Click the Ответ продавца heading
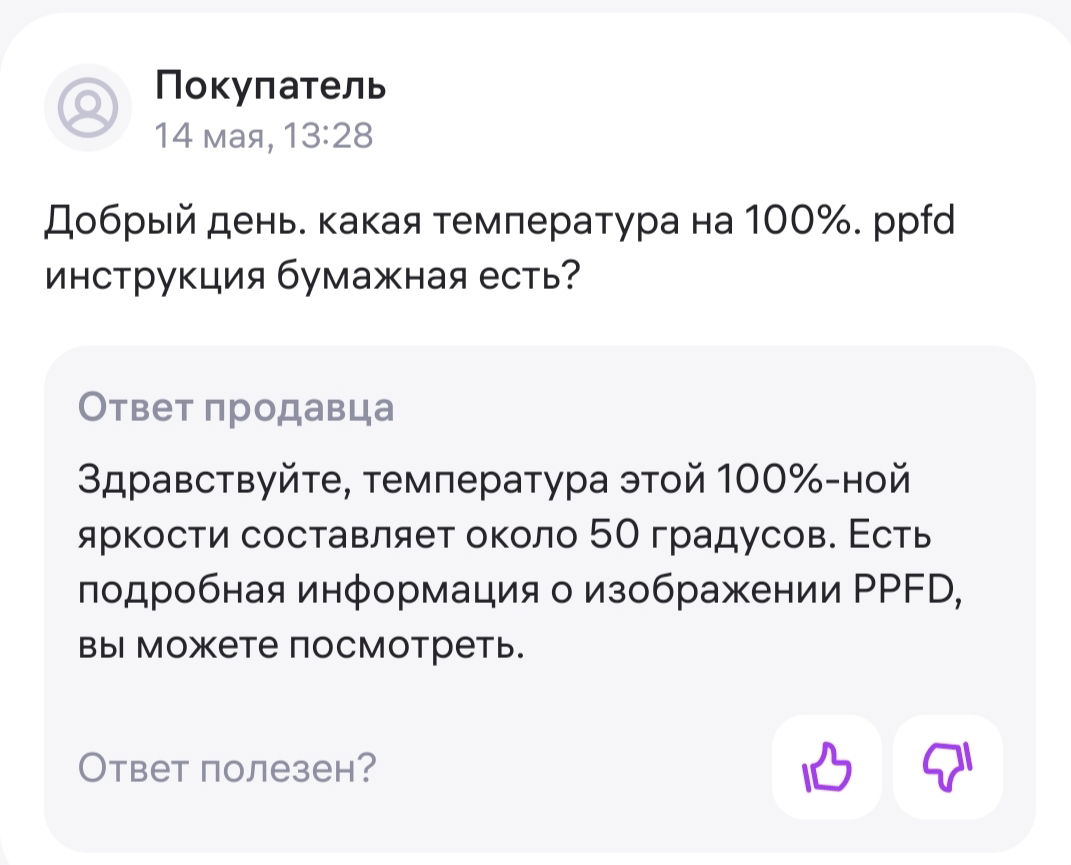Image resolution: width=1071 pixels, height=865 pixels. (236, 408)
